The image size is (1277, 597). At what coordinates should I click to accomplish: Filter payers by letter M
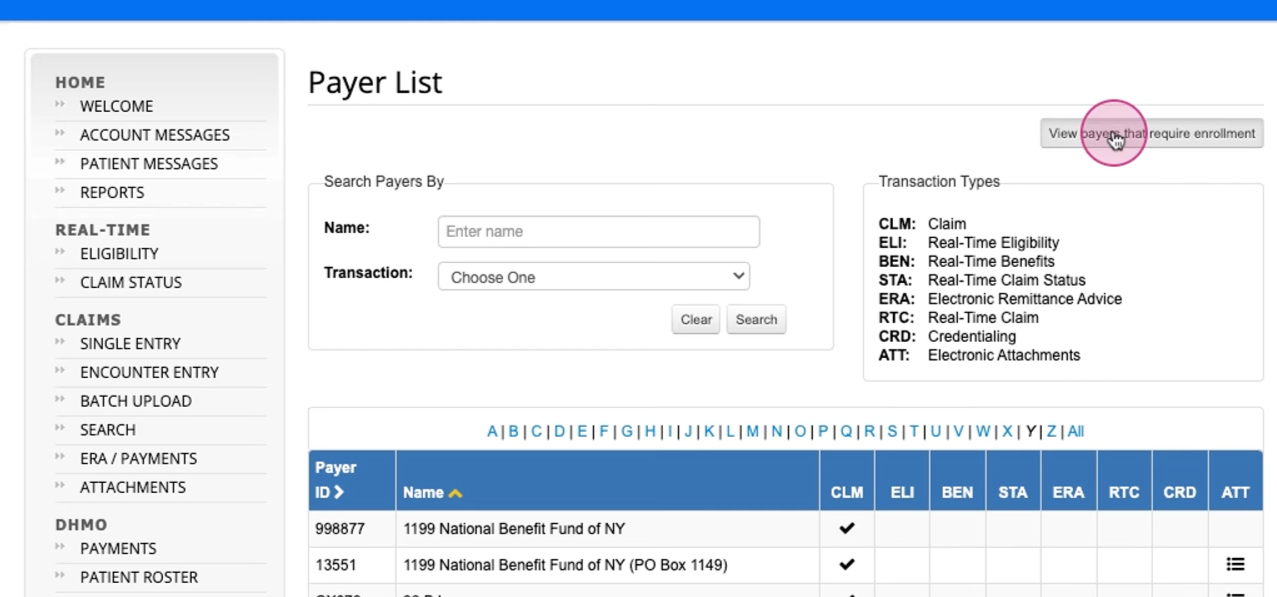[752, 432]
